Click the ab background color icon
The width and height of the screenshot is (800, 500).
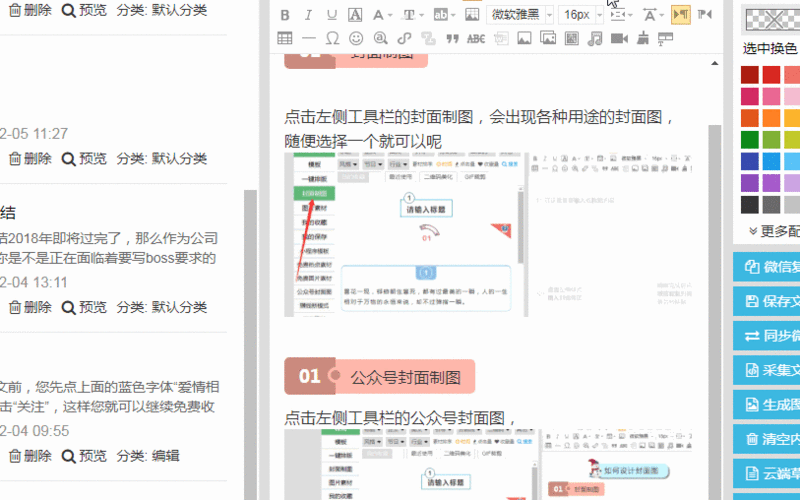(440, 15)
